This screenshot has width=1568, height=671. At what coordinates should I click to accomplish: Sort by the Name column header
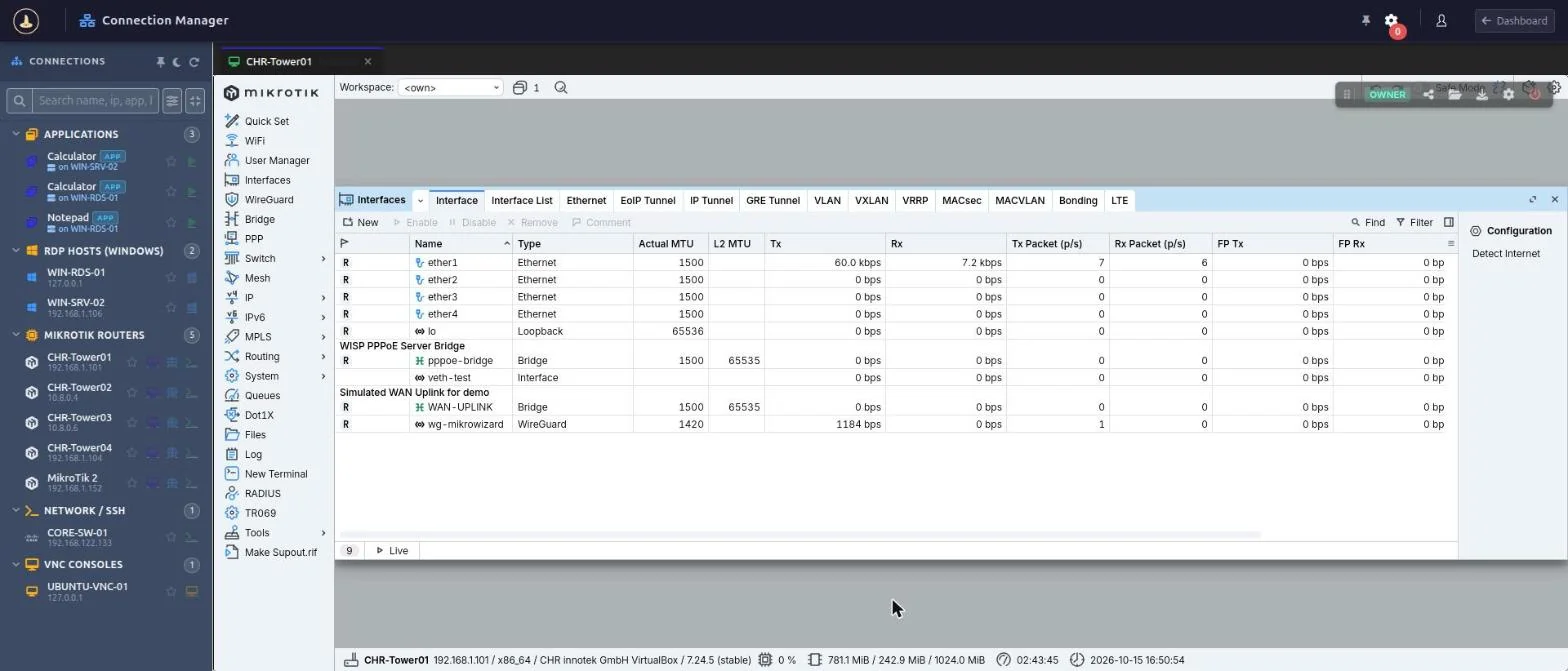pos(461,244)
